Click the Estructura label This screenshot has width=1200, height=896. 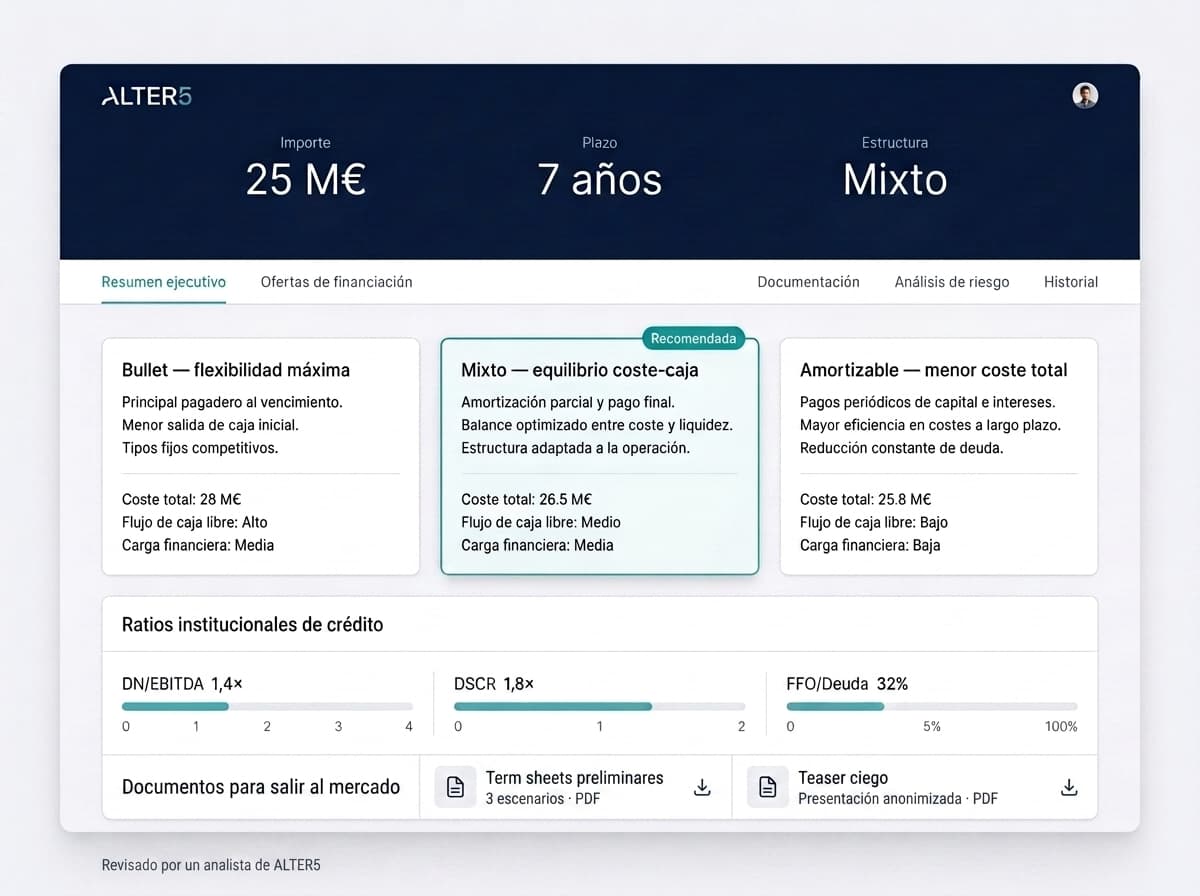click(895, 143)
